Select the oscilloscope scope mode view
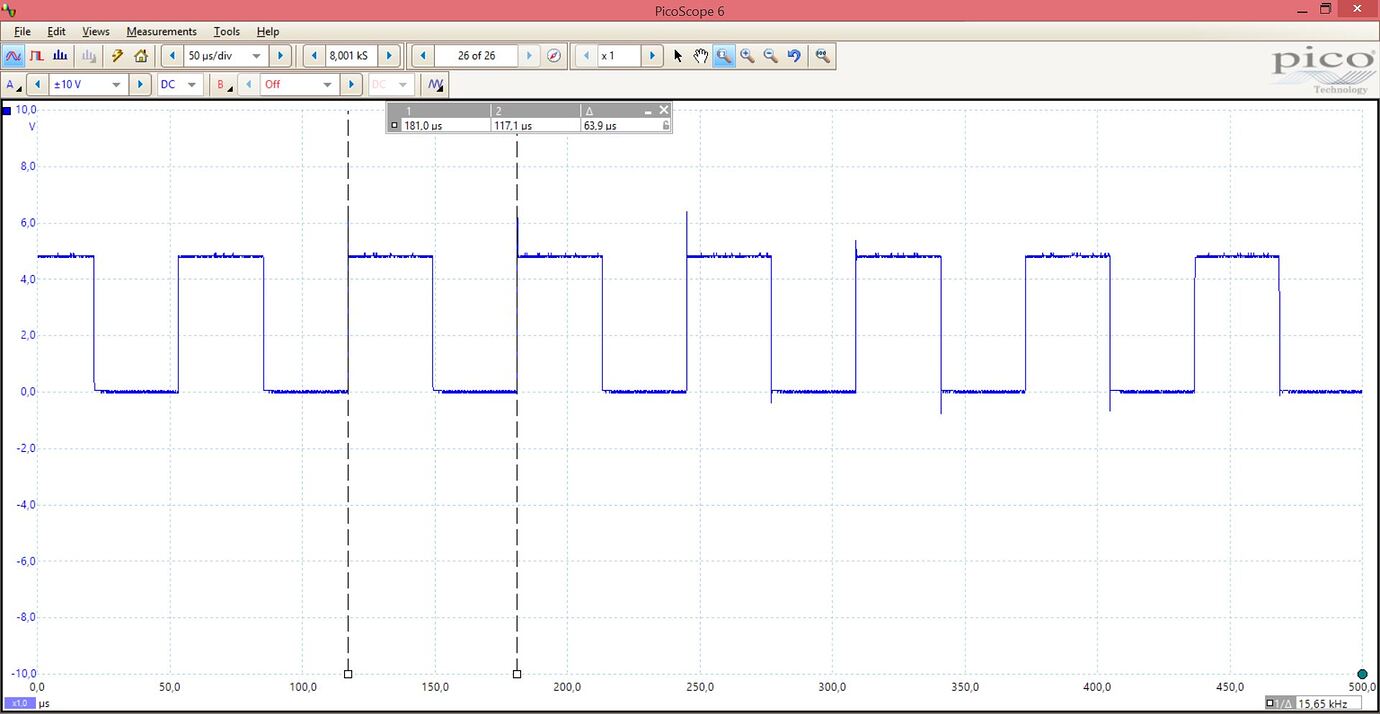 13,55
